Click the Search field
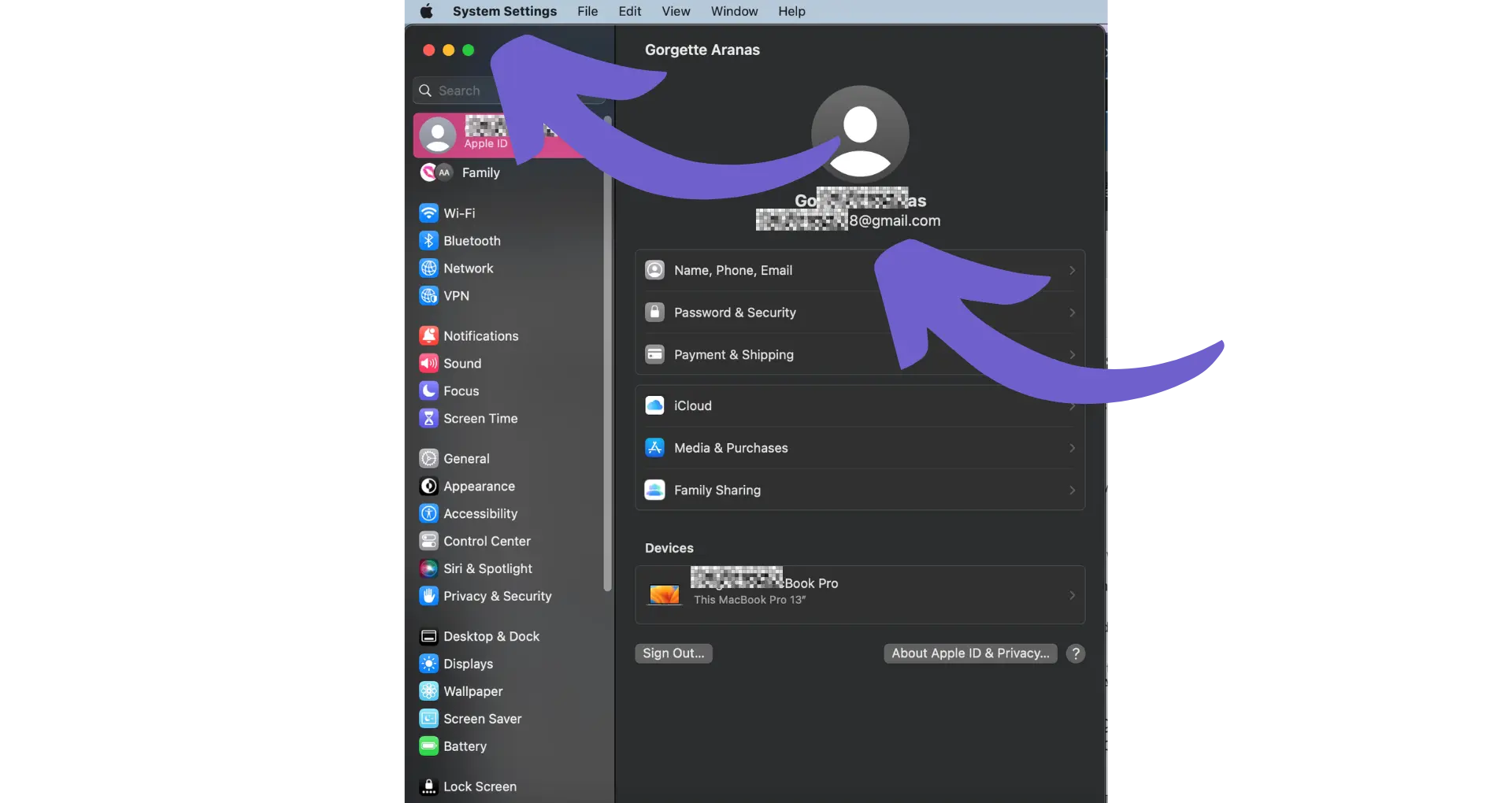Image resolution: width=1512 pixels, height=803 pixels. click(x=508, y=91)
